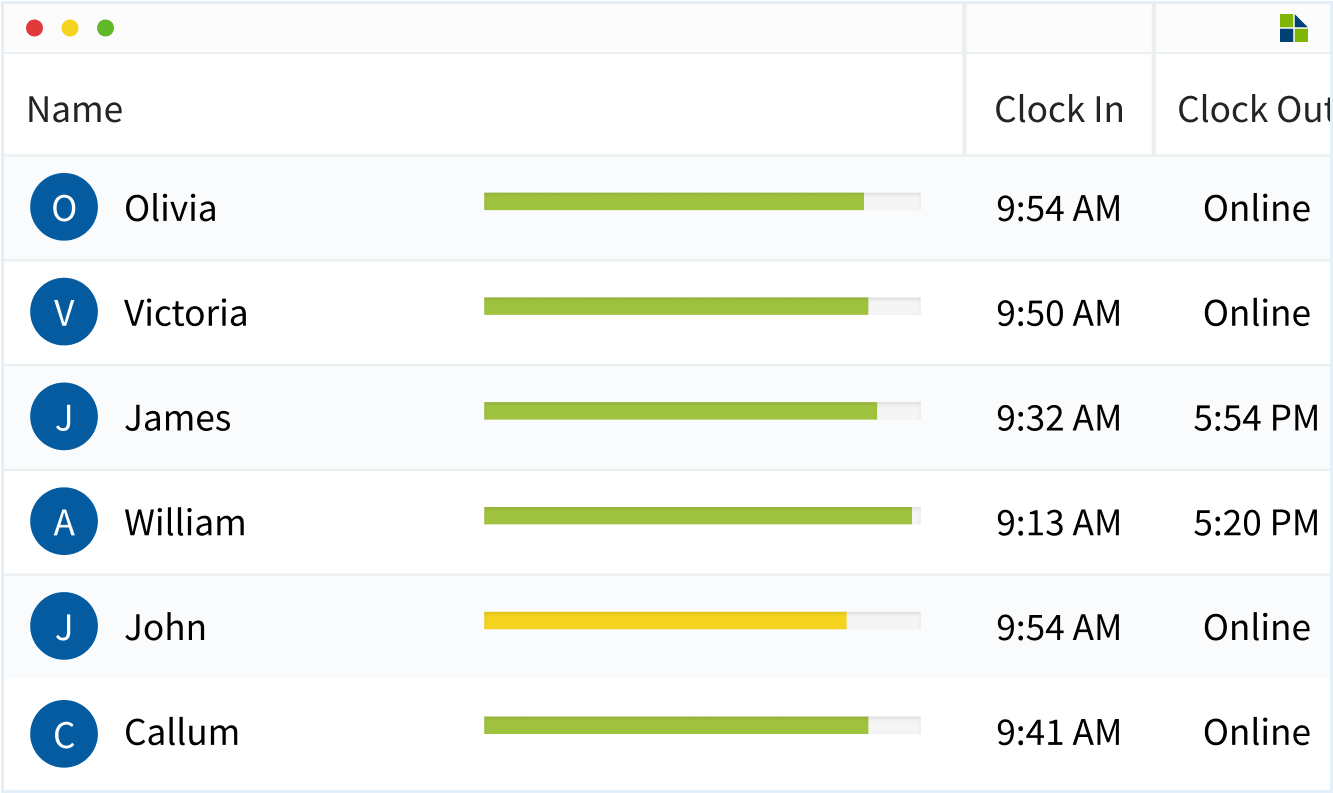Open Callum's name link
Viewport: 1333px width, 793px height.
pos(182,732)
